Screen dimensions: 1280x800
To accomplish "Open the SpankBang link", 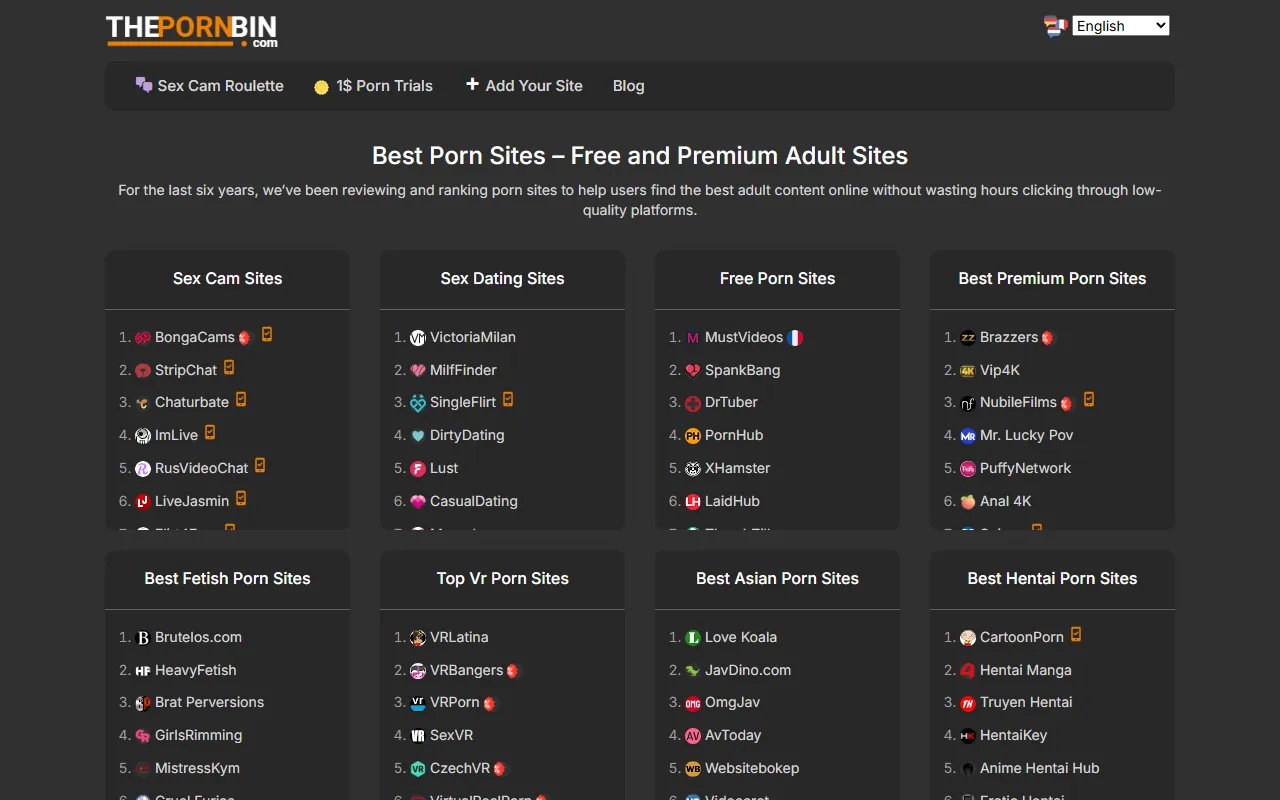I will [x=742, y=370].
